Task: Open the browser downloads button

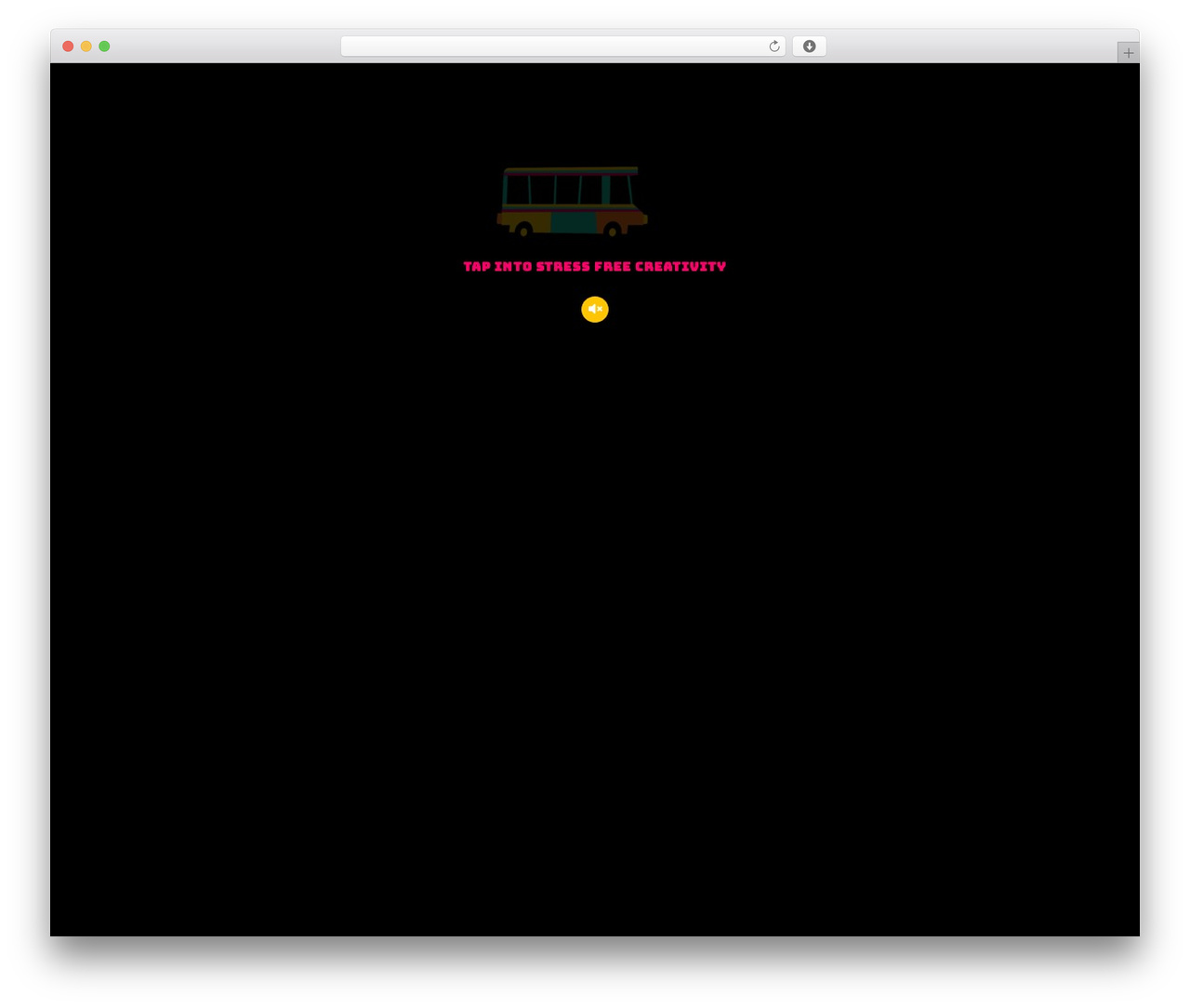Action: point(809,46)
